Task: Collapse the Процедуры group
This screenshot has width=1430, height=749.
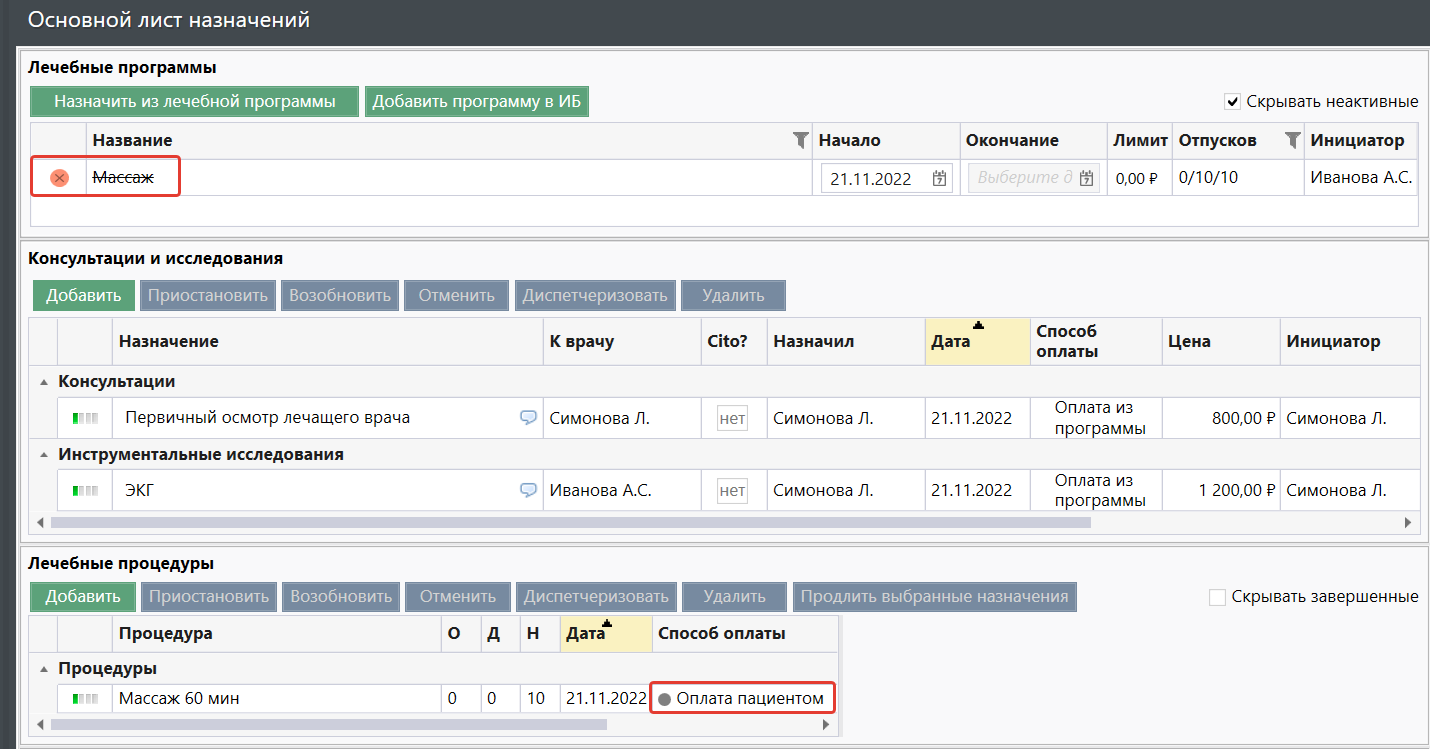Action: 43,669
